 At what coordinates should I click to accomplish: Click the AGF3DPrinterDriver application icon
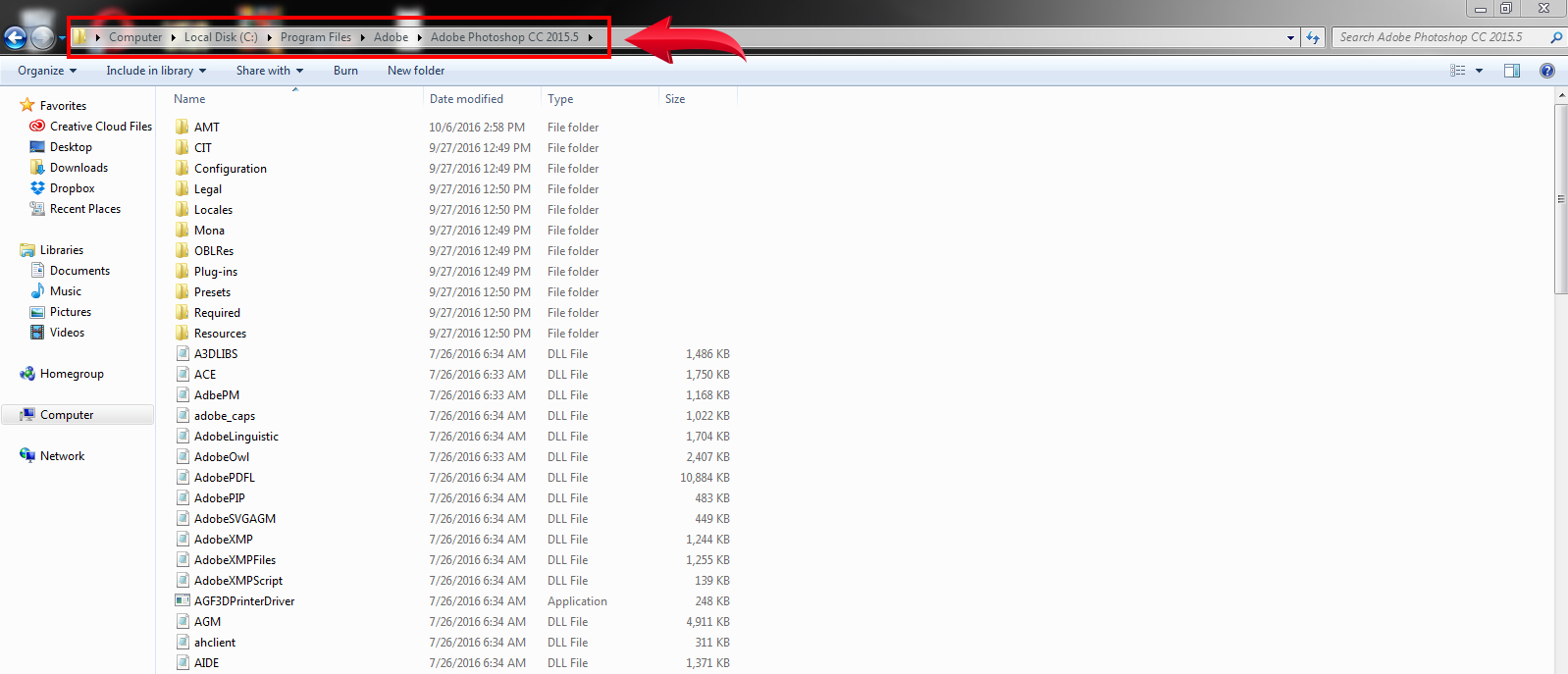pos(183,601)
